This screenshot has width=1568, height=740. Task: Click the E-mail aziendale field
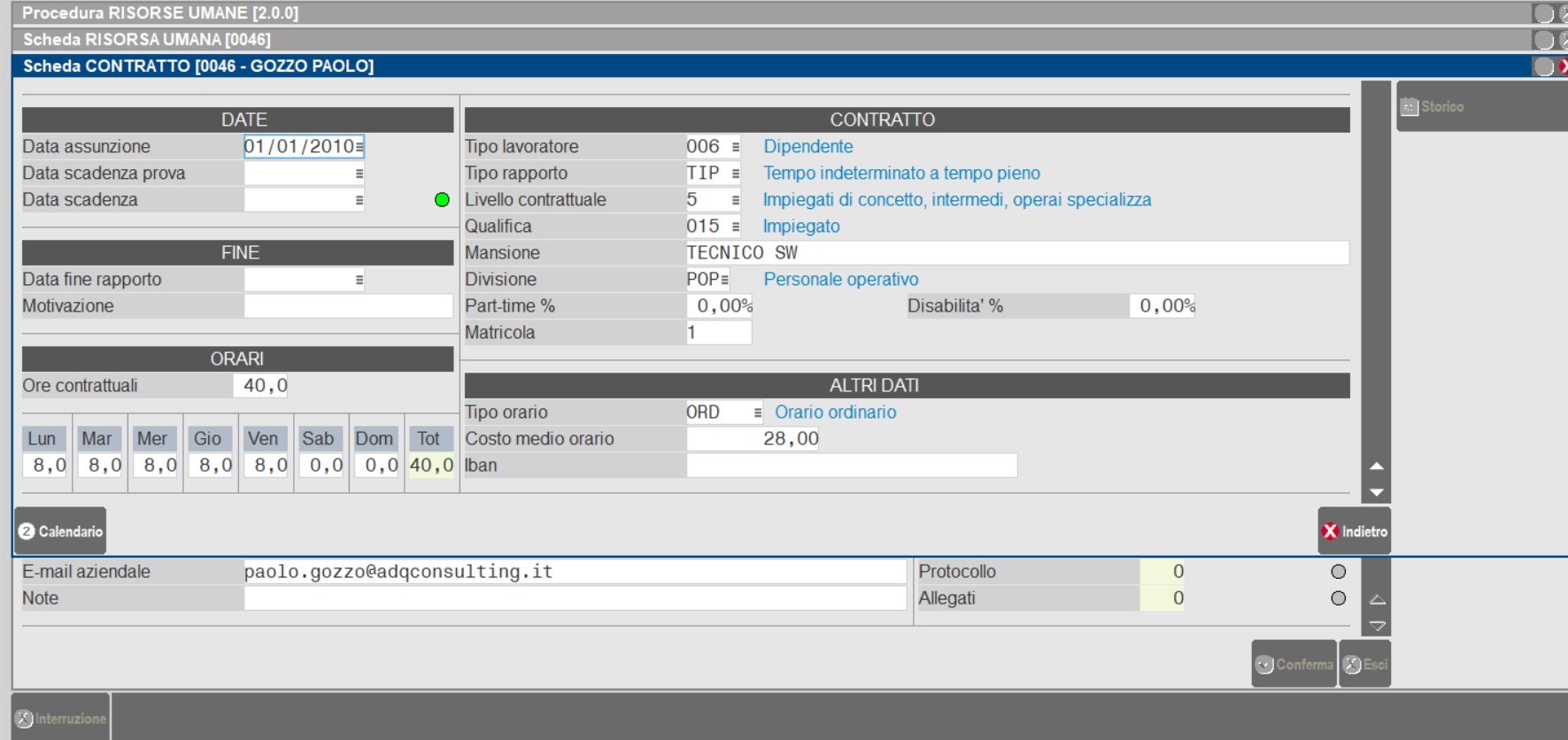point(574,572)
